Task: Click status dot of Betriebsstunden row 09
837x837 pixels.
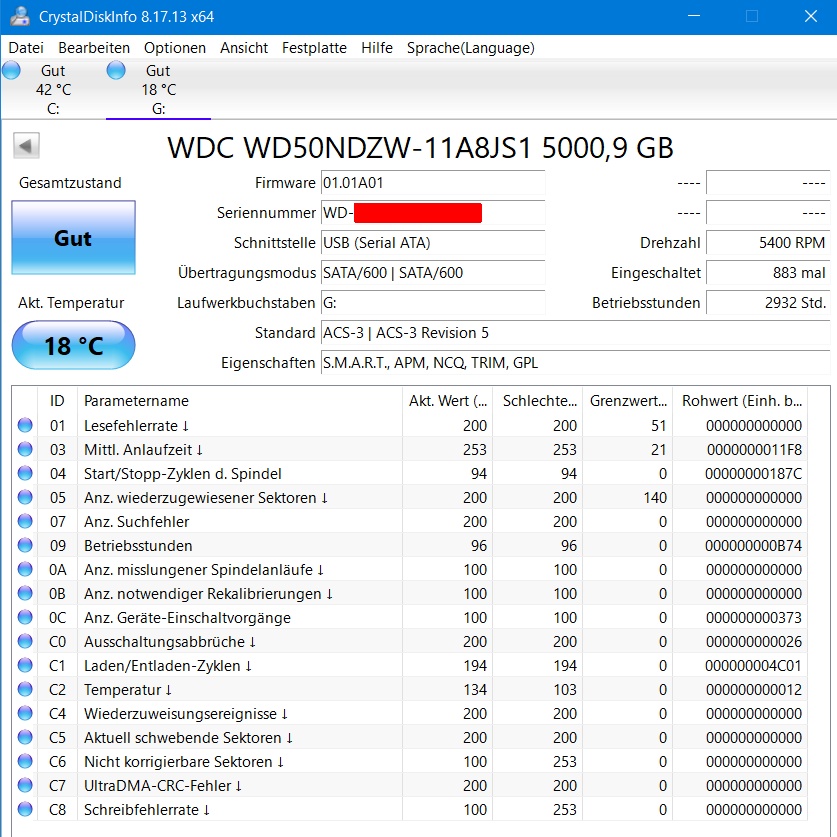Action: [x=25, y=545]
